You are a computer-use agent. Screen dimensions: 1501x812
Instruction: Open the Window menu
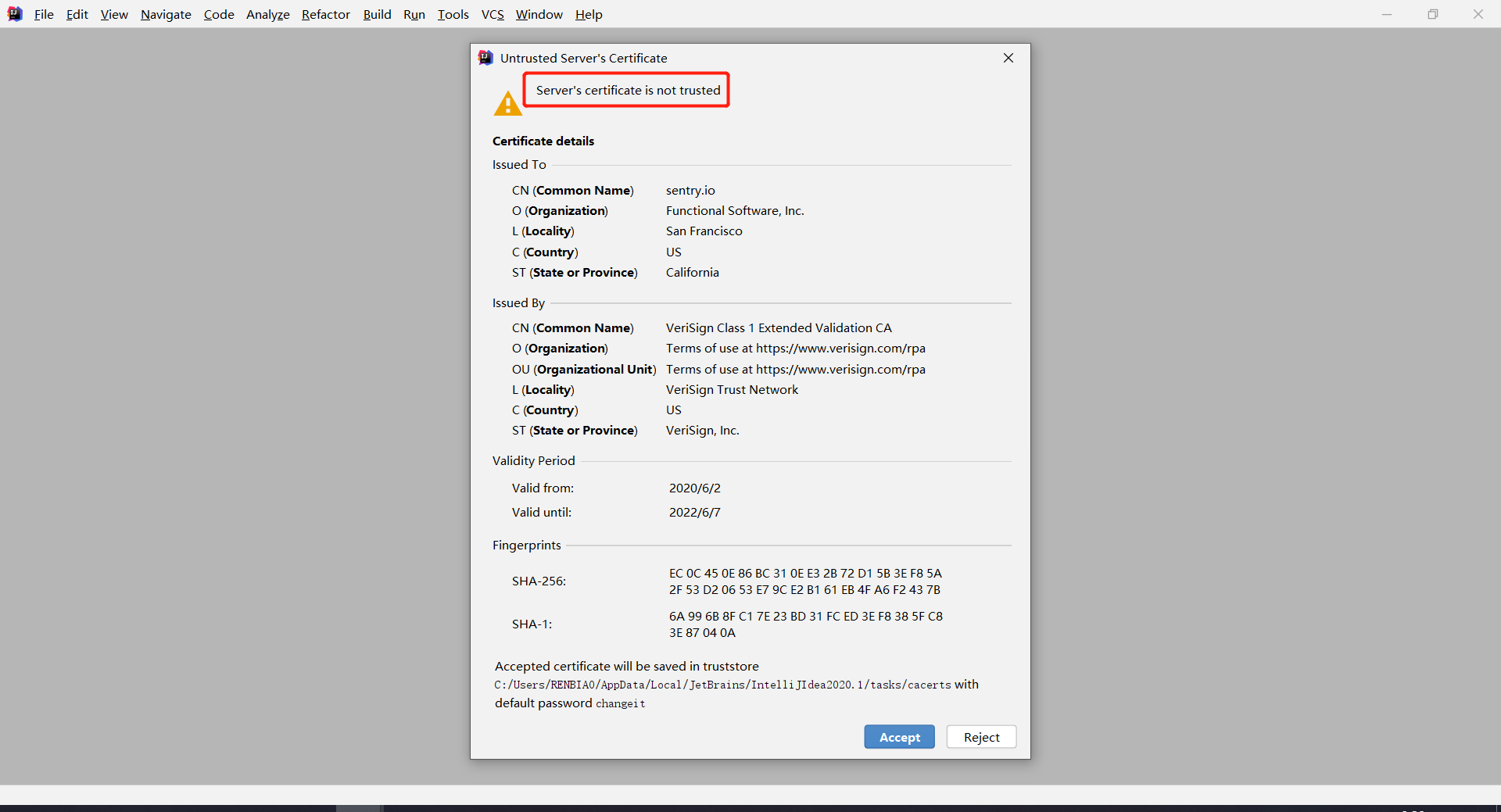(x=539, y=14)
